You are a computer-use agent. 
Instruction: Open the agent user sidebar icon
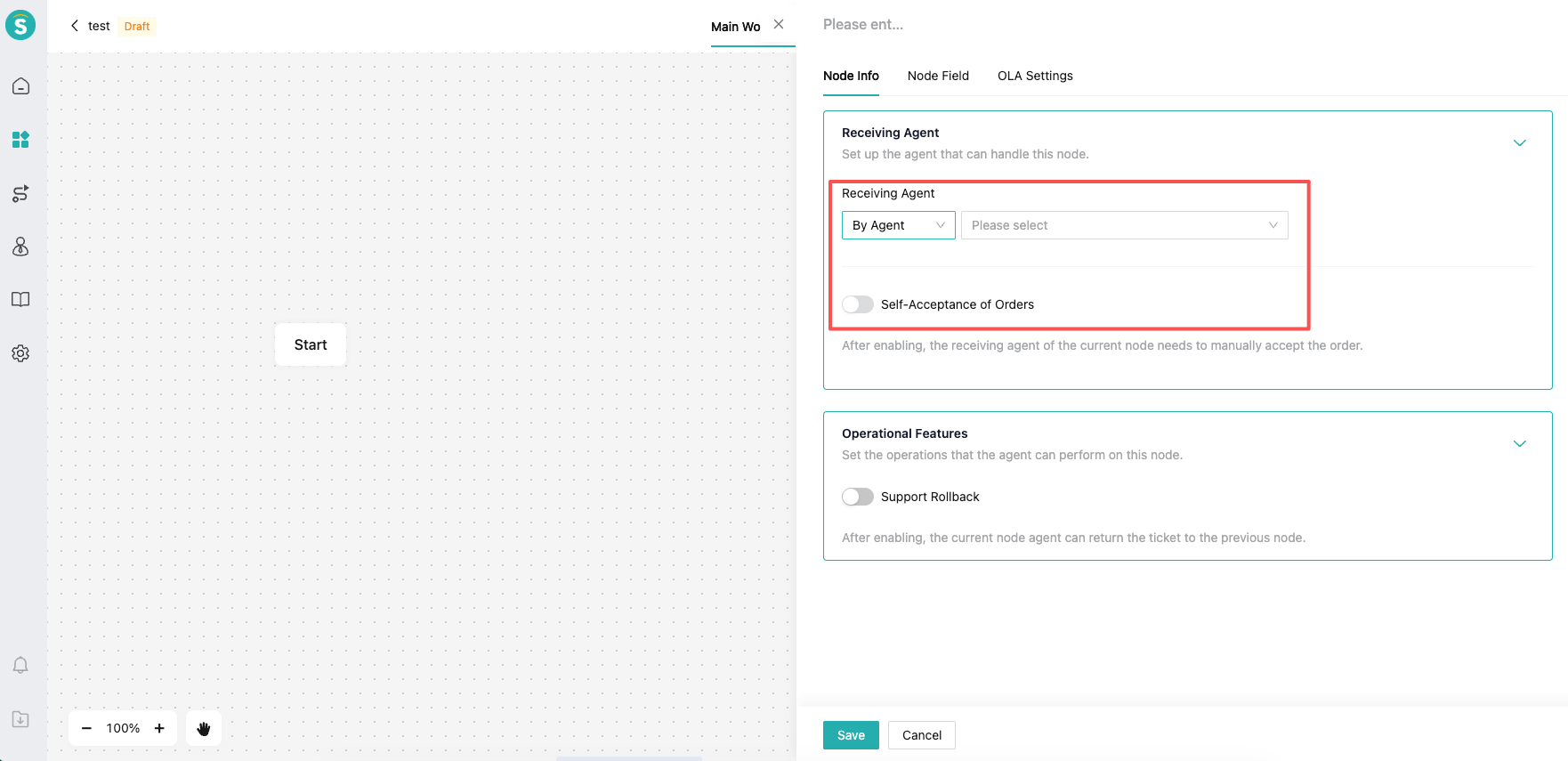click(20, 247)
